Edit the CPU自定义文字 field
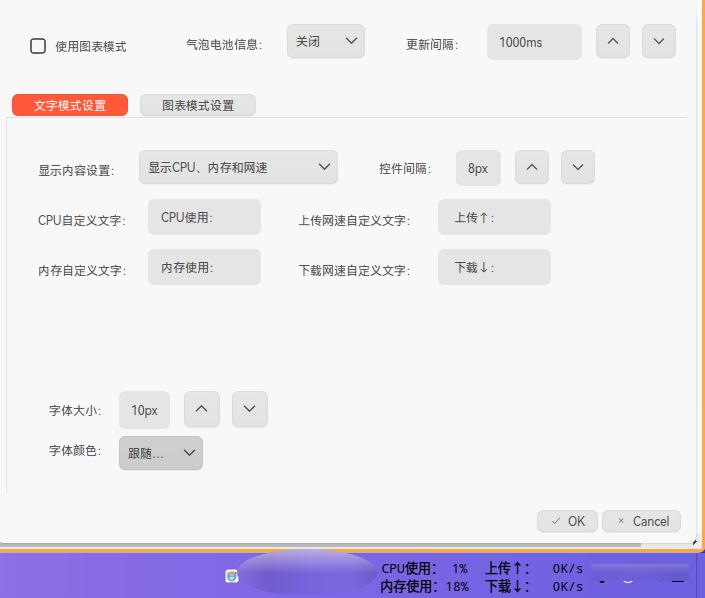705x598 pixels. (x=204, y=217)
